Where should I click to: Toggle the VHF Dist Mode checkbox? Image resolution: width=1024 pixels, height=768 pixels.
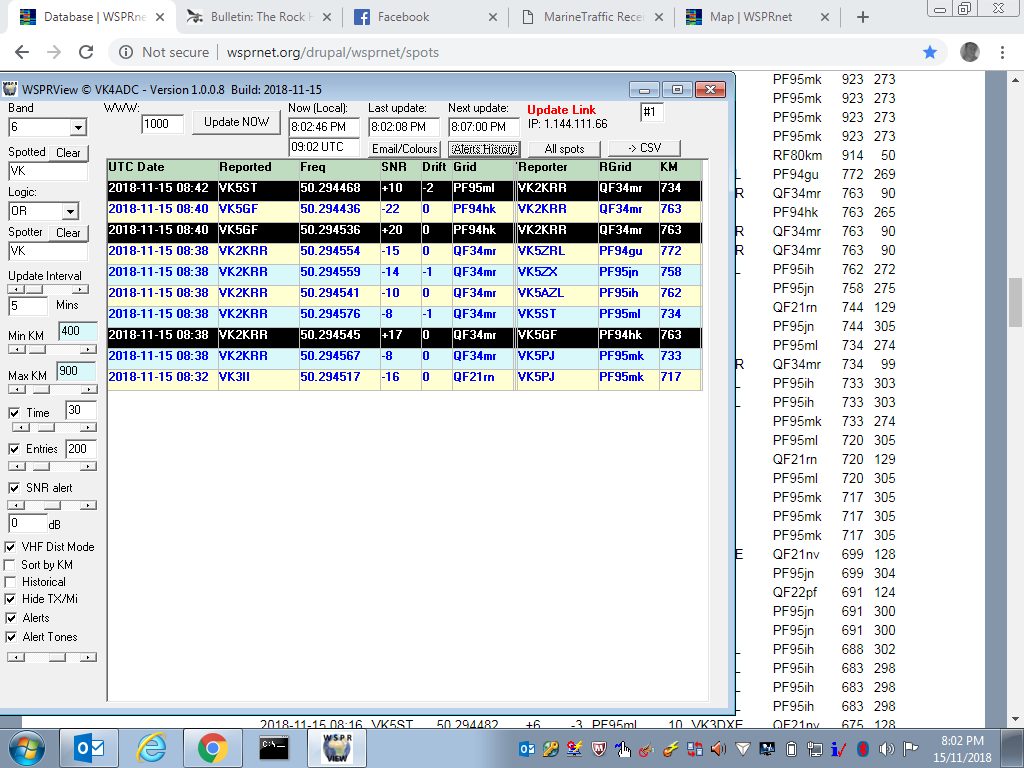(14, 547)
